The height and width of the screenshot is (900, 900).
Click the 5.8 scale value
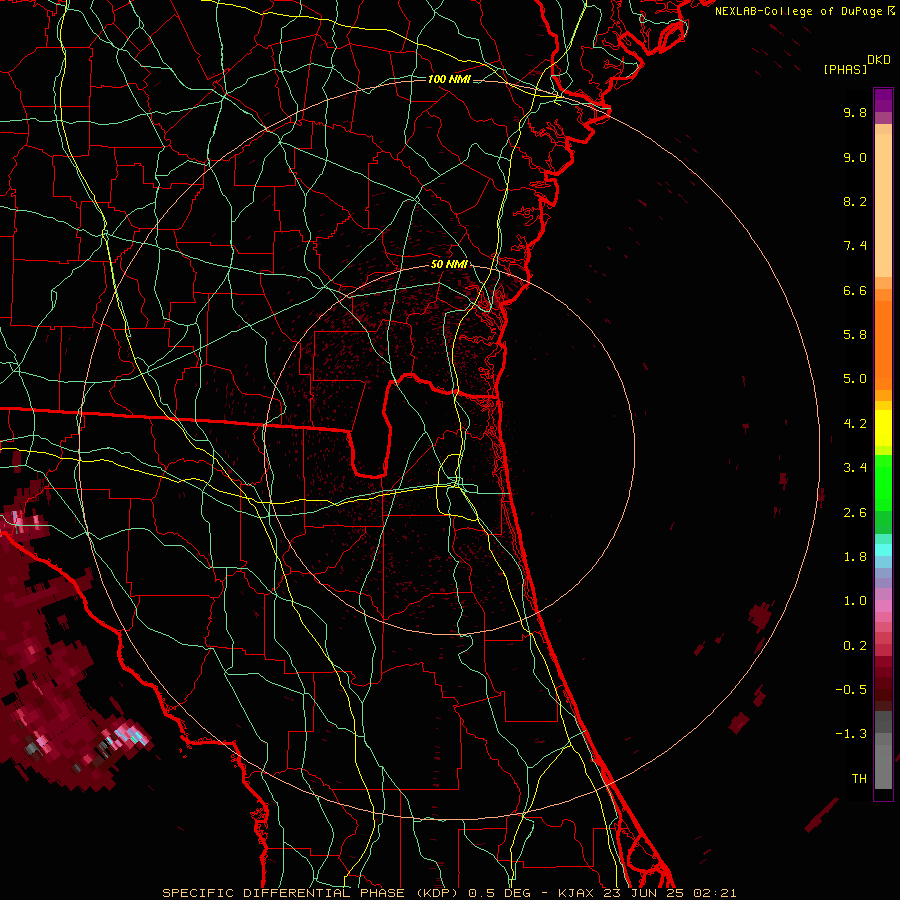855,335
